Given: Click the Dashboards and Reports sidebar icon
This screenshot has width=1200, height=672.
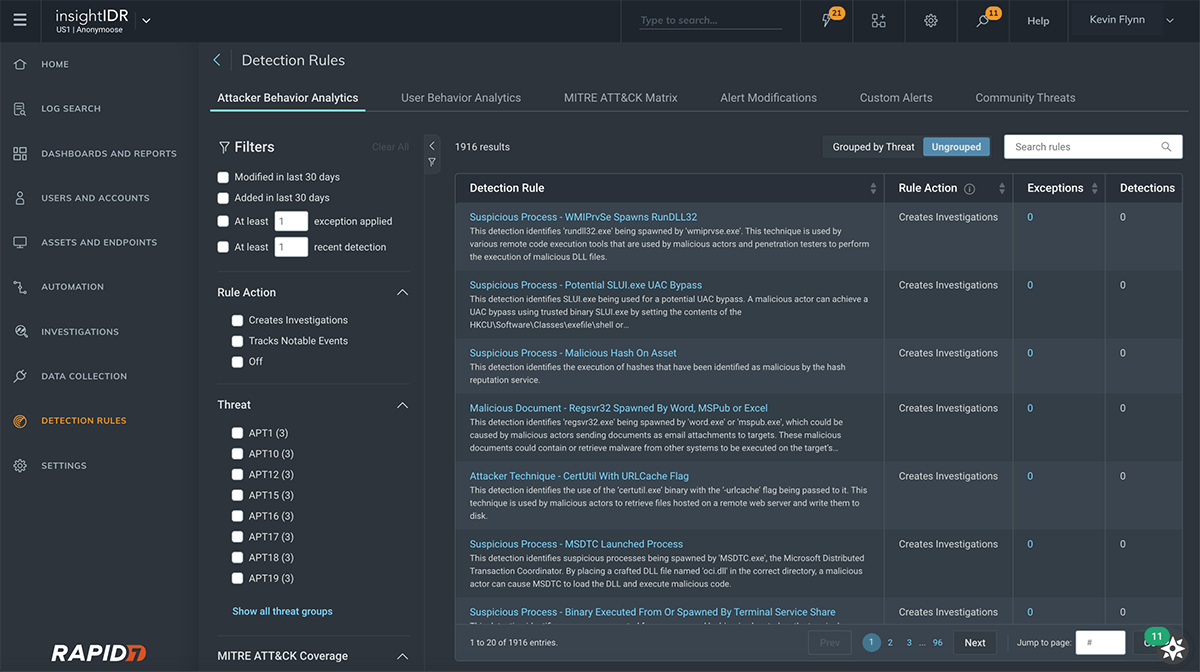Looking at the screenshot, I should (x=20, y=154).
